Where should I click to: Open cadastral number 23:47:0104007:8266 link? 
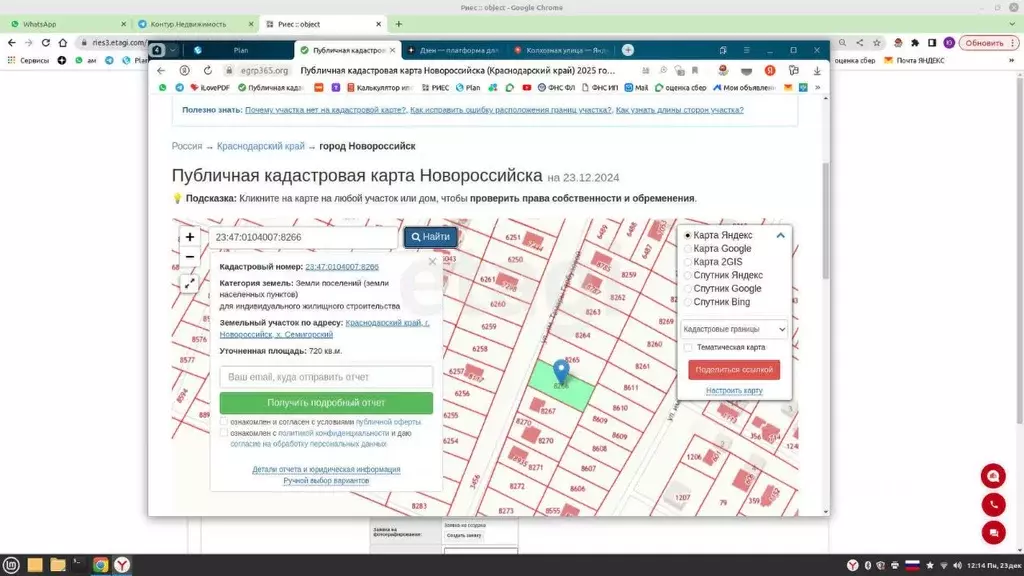click(x=342, y=266)
